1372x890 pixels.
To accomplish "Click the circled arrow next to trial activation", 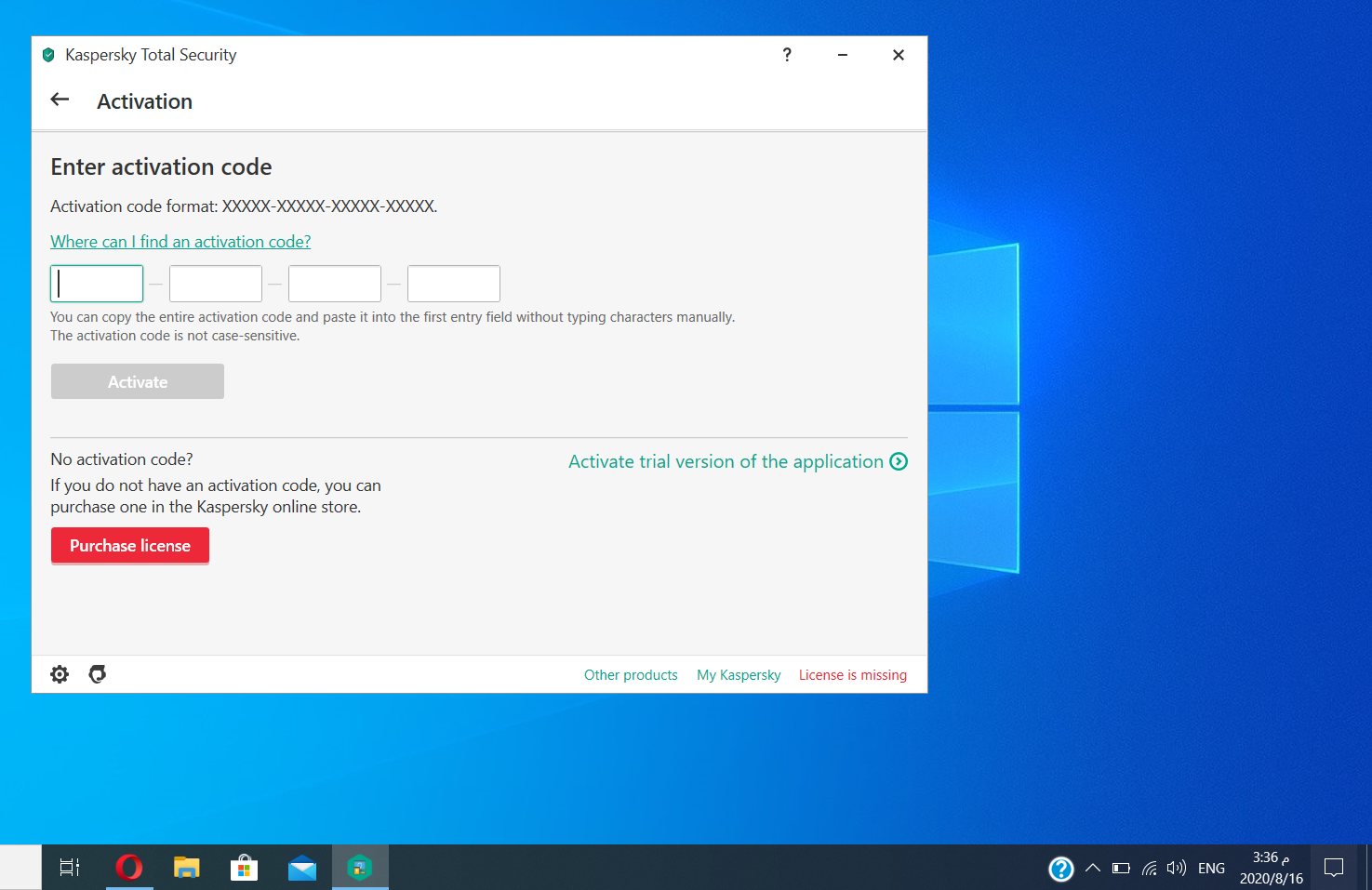I will (899, 461).
